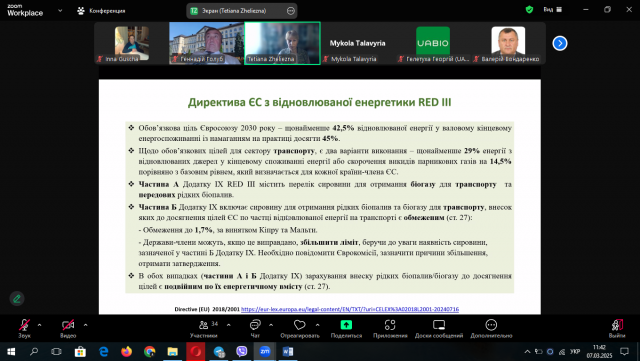640x361 pixels.
Task: Open Task View on the taskbar
Action: pos(56,351)
